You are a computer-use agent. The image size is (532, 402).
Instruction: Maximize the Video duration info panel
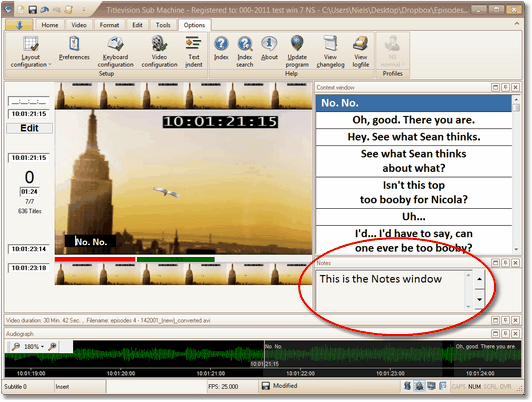[x=495, y=320]
